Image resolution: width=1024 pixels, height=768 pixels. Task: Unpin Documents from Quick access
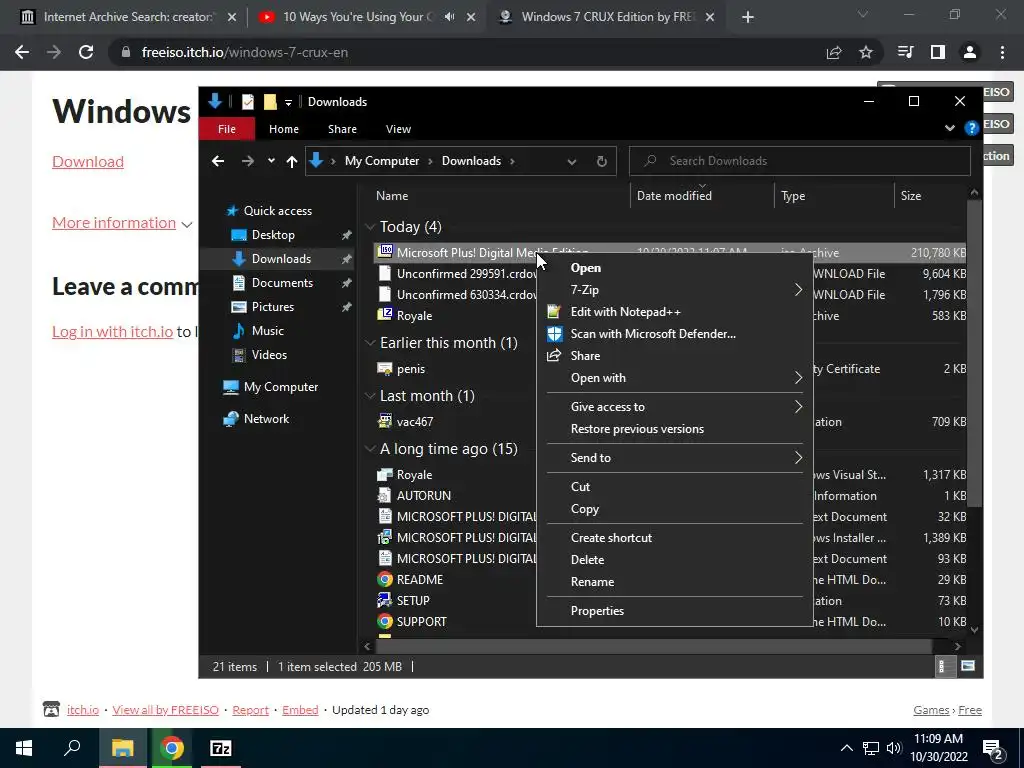[346, 283]
